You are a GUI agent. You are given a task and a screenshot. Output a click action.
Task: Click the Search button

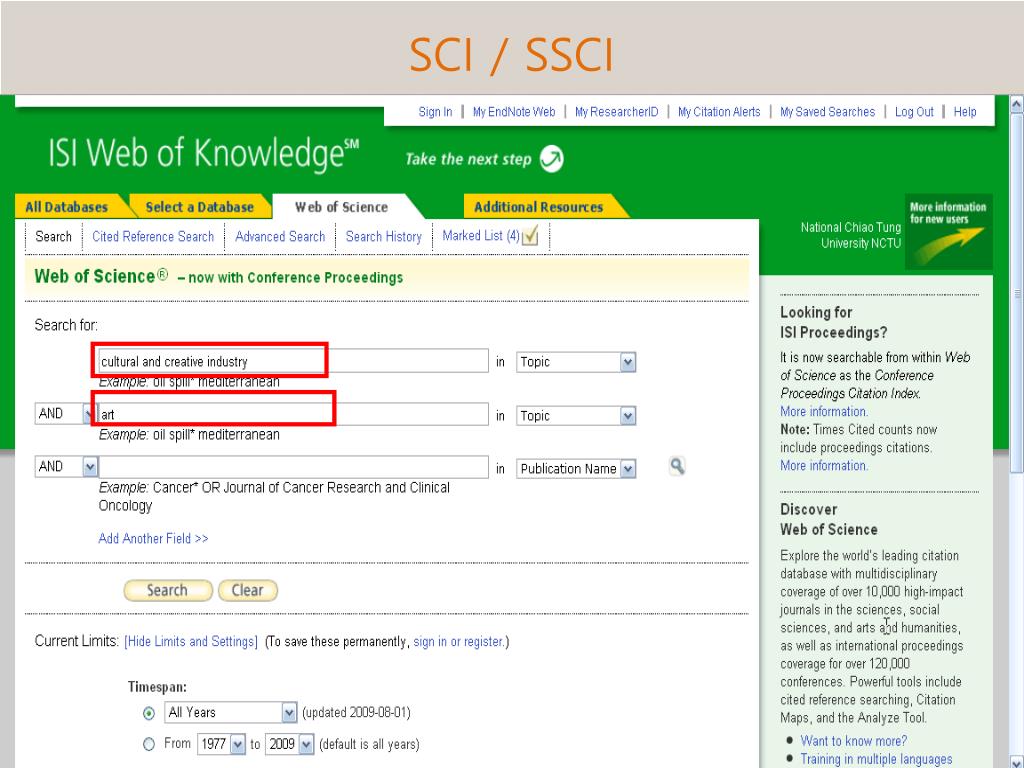click(x=168, y=590)
